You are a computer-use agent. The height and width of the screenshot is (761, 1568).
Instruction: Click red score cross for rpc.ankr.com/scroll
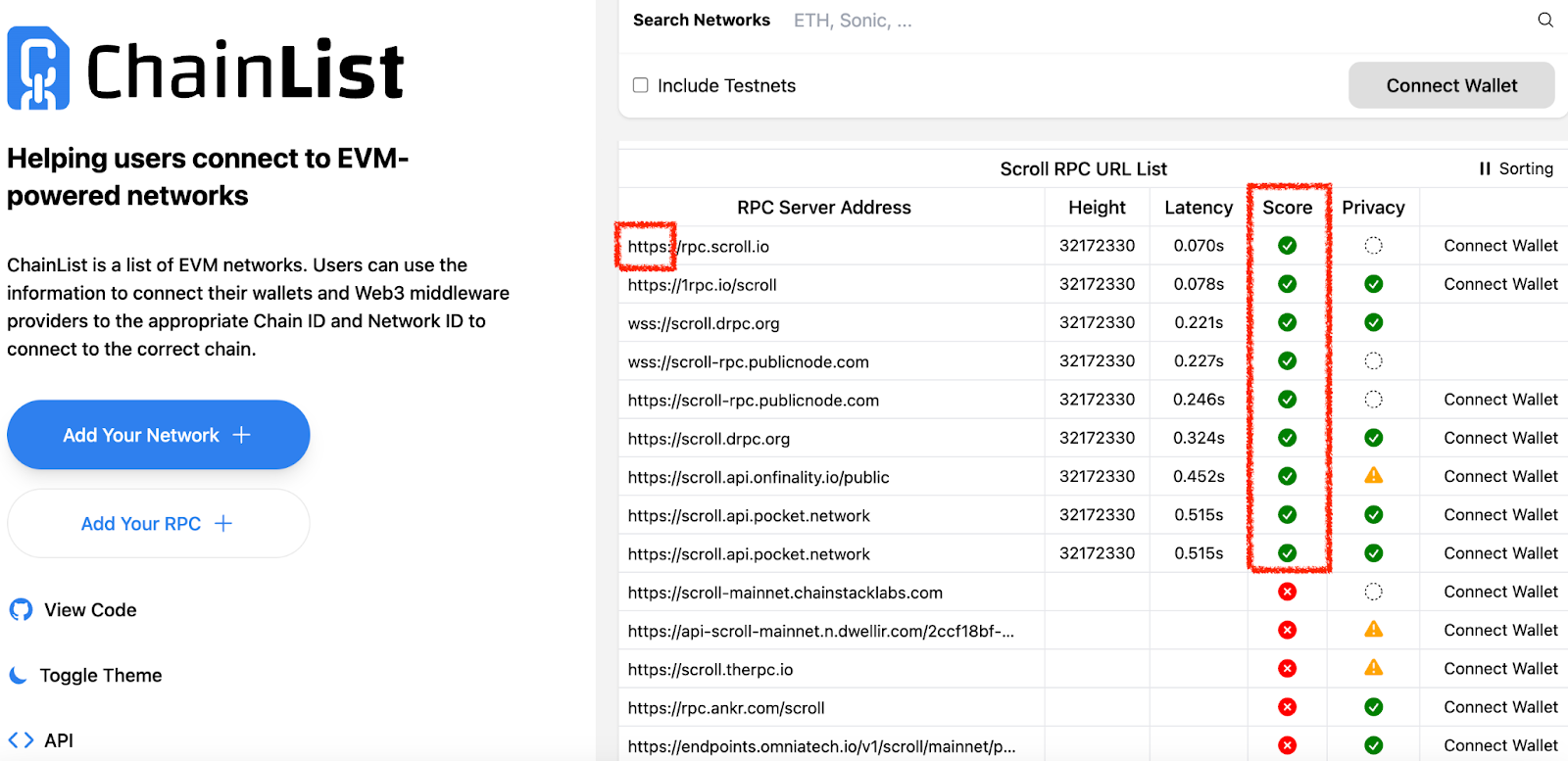tap(1288, 707)
